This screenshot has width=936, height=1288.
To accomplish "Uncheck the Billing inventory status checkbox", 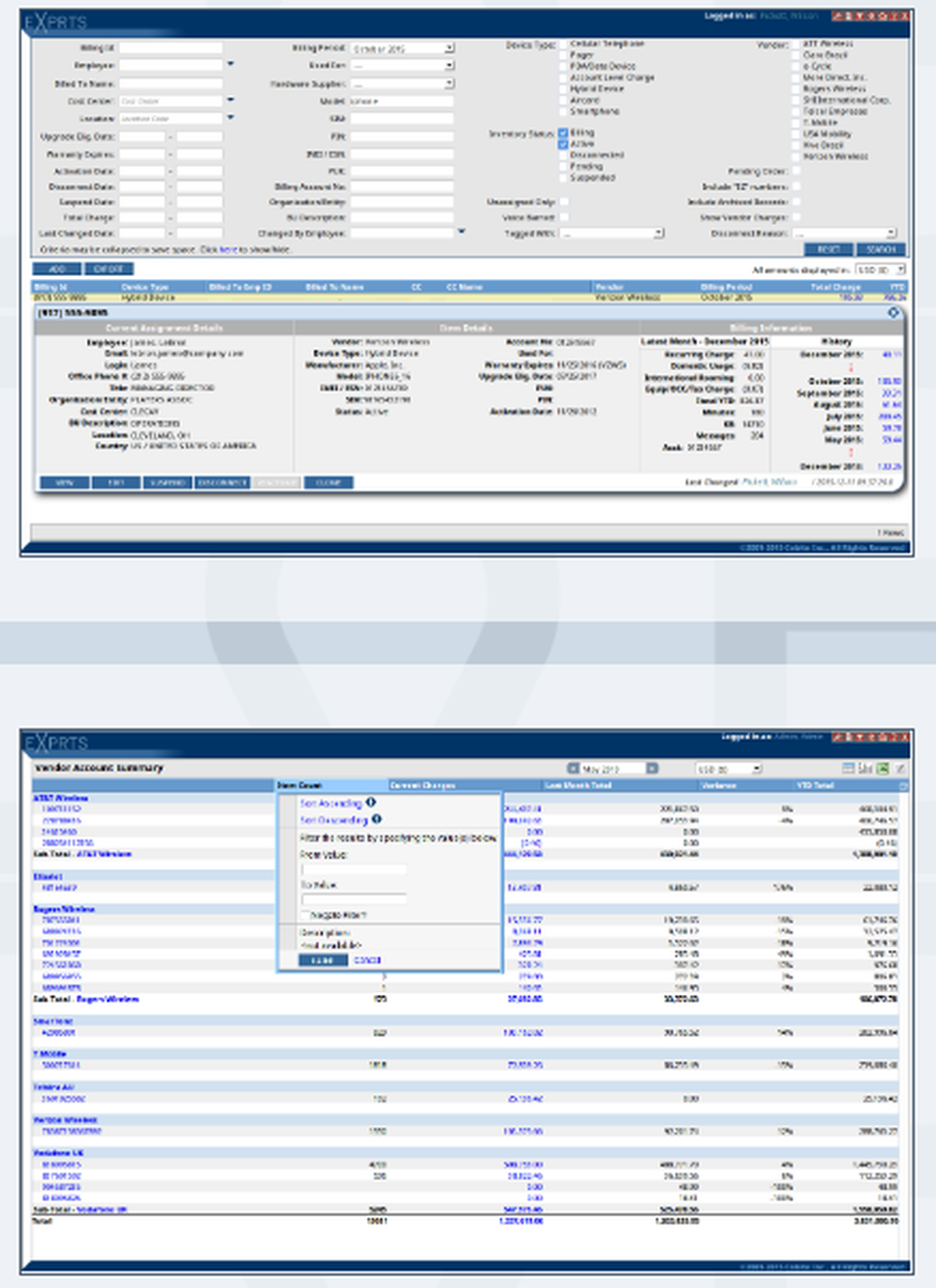I will click(563, 134).
